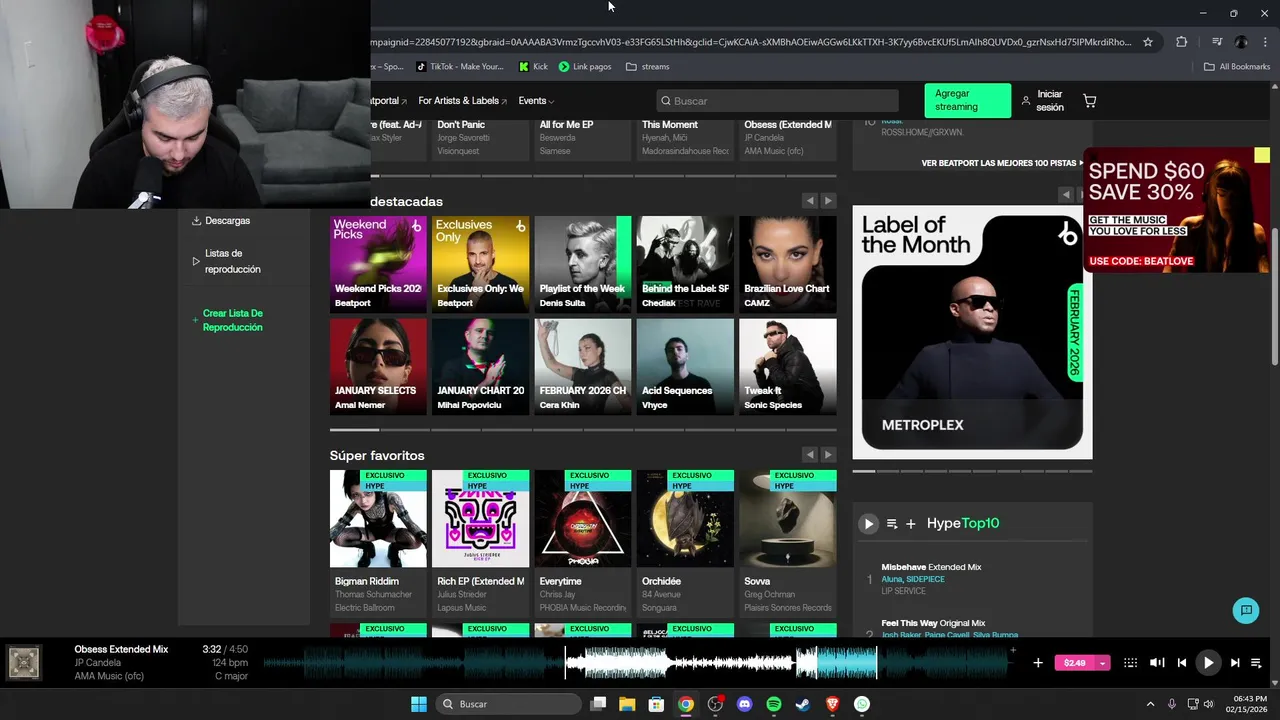Click Iniciar sesión link
Screen dimensions: 1280x720
[x=1042, y=101]
